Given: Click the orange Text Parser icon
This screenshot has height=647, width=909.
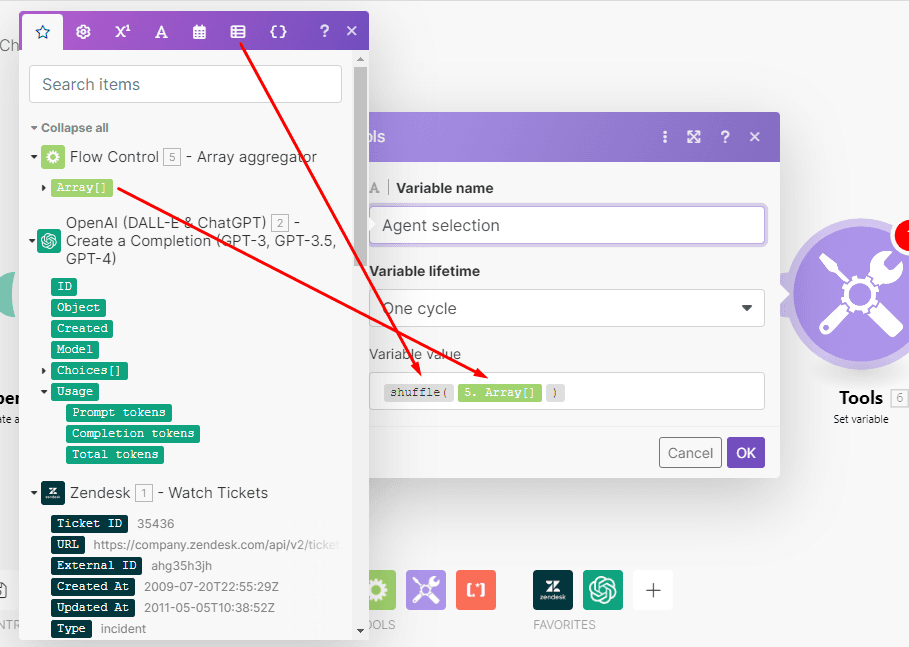Looking at the screenshot, I should pos(475,590).
